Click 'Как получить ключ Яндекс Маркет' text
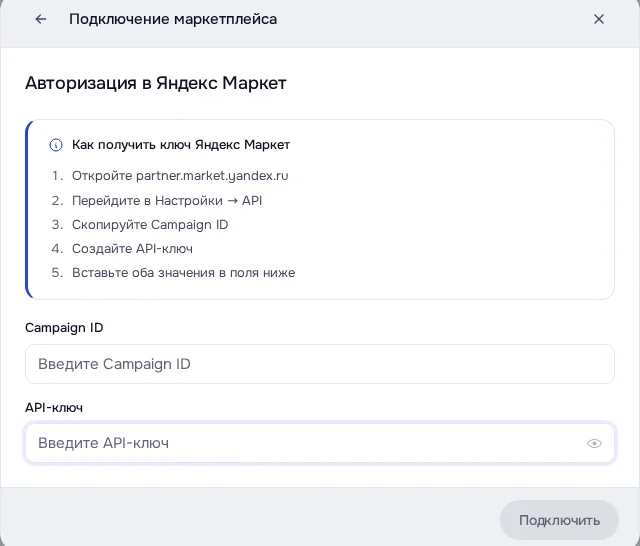This screenshot has width=640, height=546. tap(181, 145)
